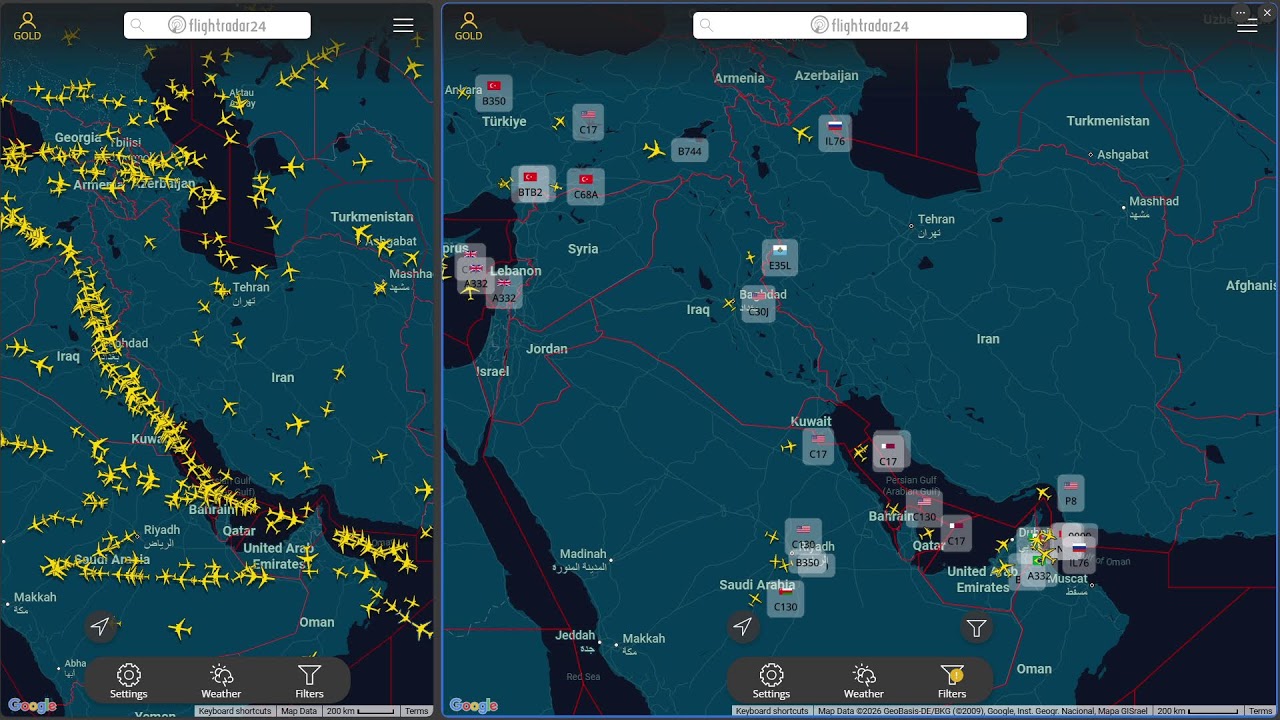Select the US C130 label near Bahrain
1280x720 pixels.
pos(924,510)
